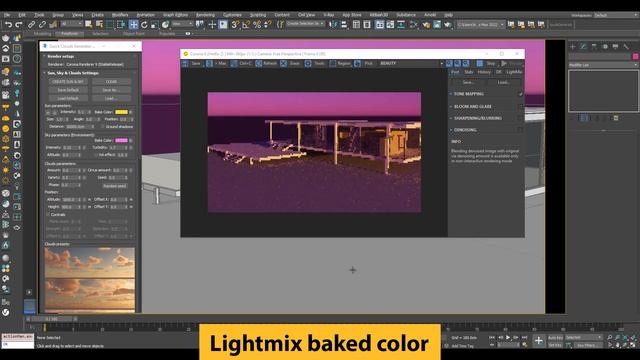Activate the Select and Link tool

coord(31,25)
